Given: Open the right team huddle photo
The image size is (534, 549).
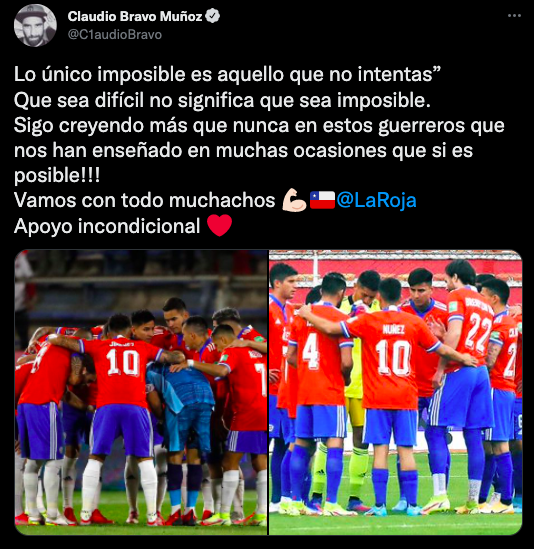Looking at the screenshot, I should pos(395,392).
